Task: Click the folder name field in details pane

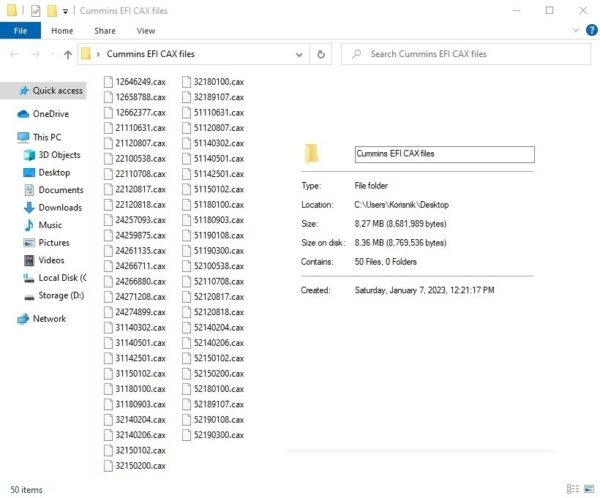Action: click(x=445, y=154)
